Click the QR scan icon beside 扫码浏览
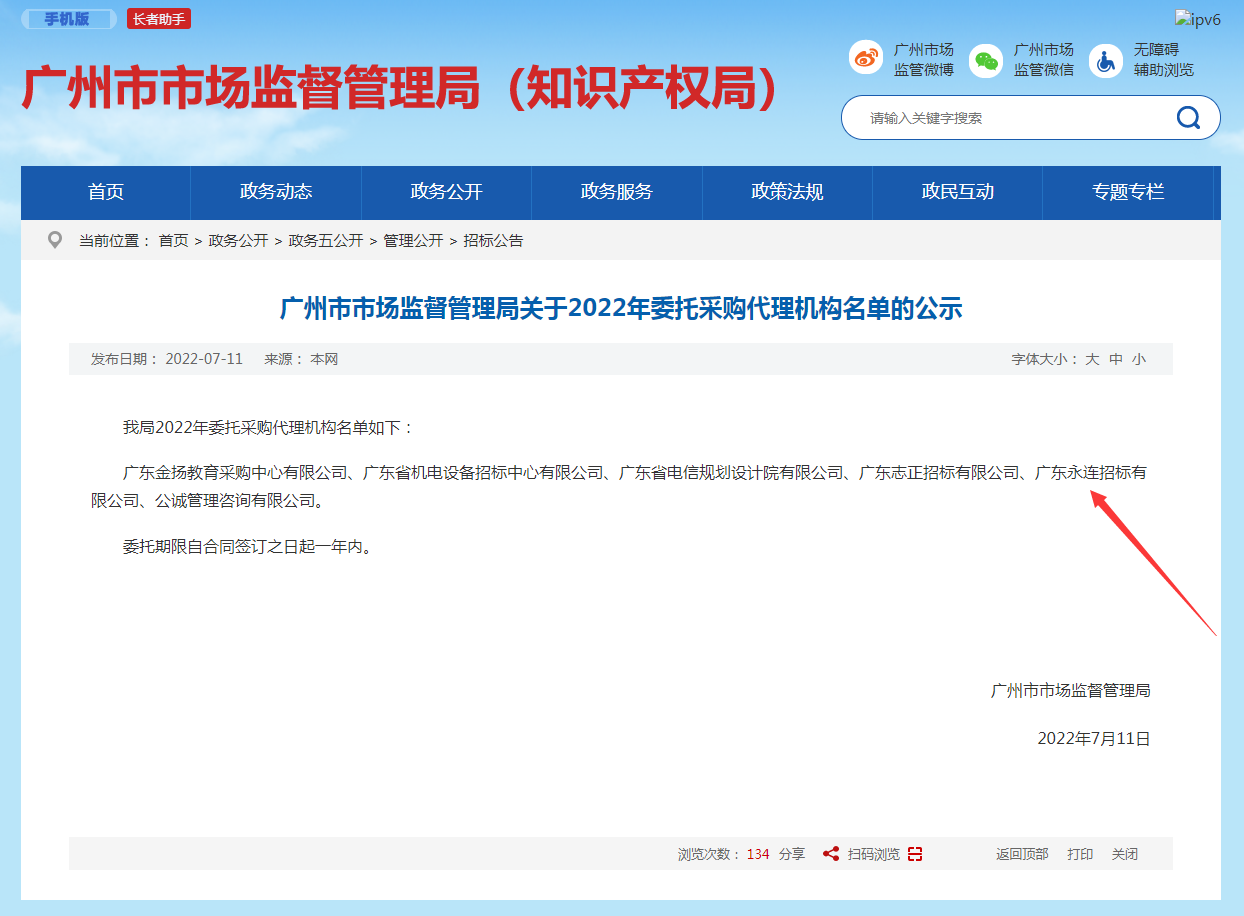 (x=914, y=854)
